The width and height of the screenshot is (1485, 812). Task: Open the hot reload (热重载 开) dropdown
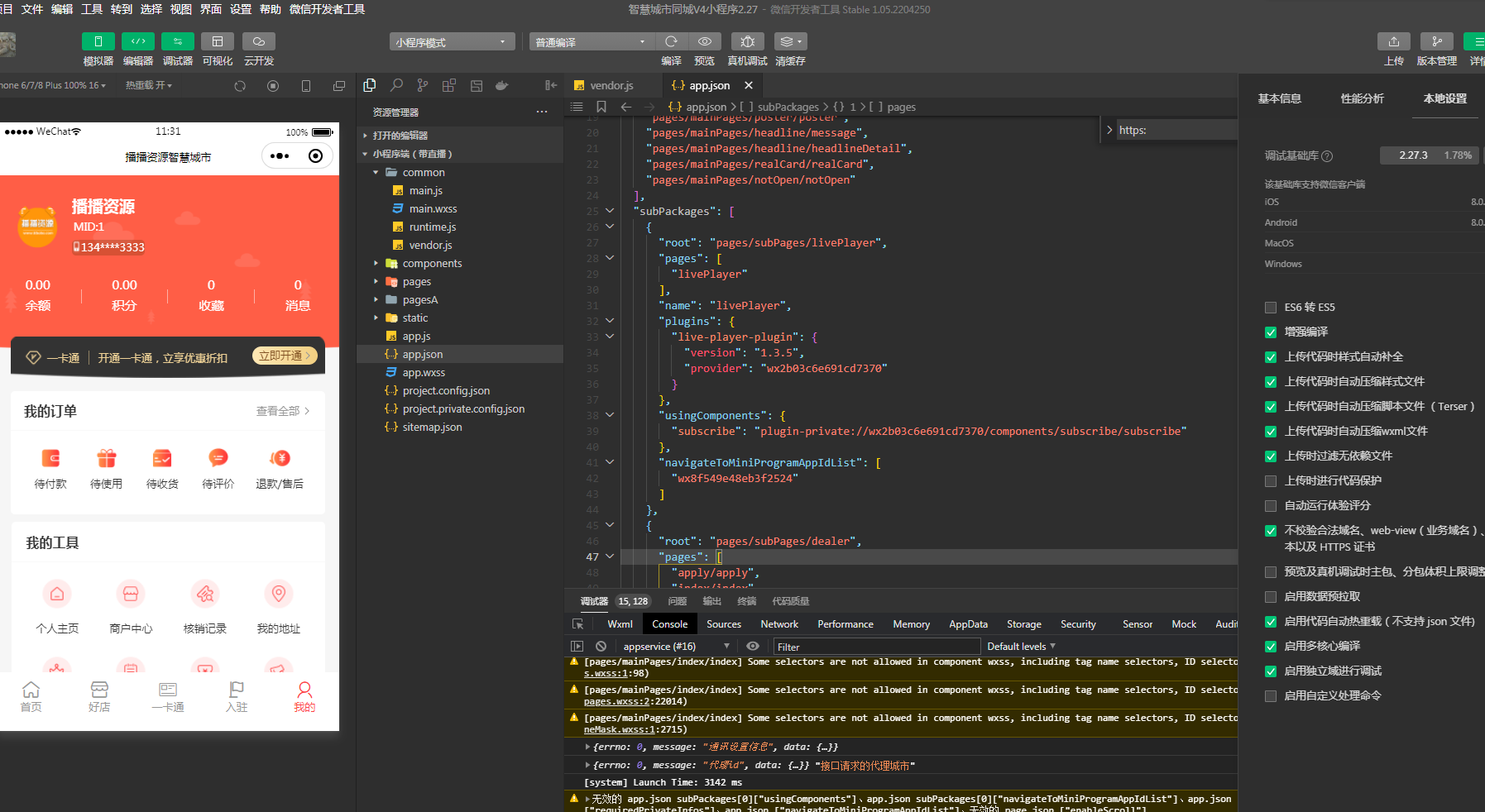point(149,85)
